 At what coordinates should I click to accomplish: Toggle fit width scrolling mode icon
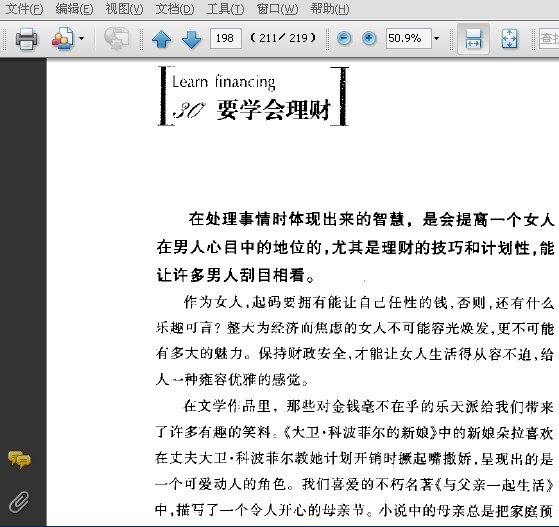pyautogui.click(x=473, y=39)
